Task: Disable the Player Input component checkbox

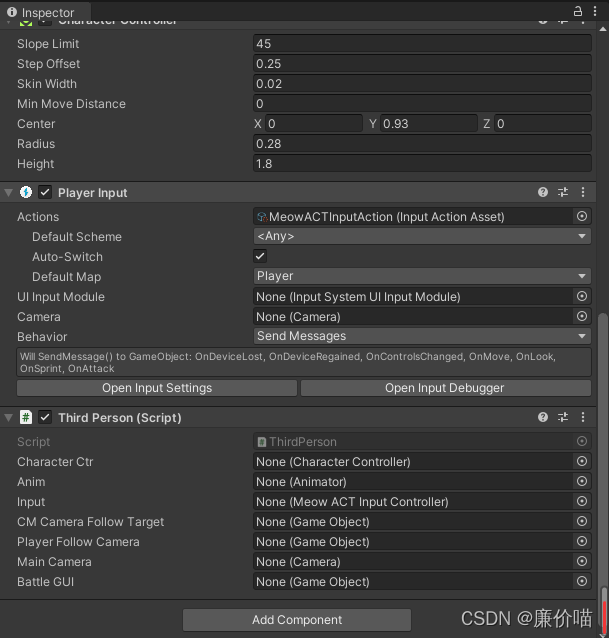Action: (45, 192)
